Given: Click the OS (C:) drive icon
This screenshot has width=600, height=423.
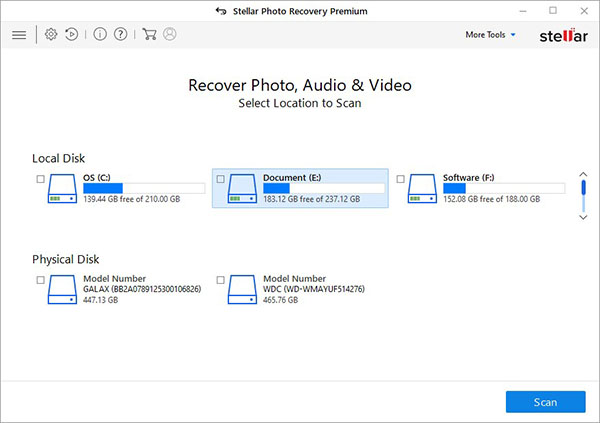Looking at the screenshot, I should [x=62, y=188].
